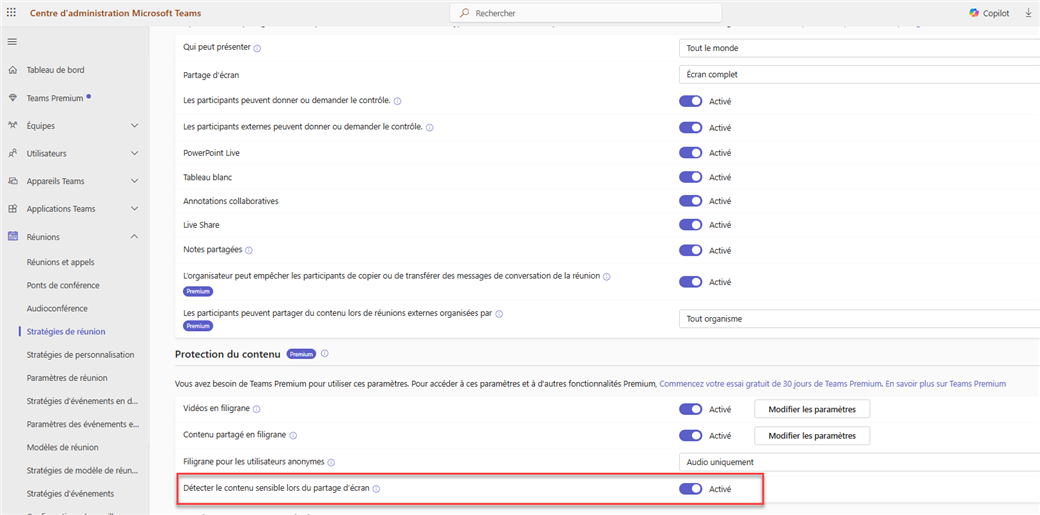Open Stratégies de personnalisation in sidebar

tap(80, 354)
